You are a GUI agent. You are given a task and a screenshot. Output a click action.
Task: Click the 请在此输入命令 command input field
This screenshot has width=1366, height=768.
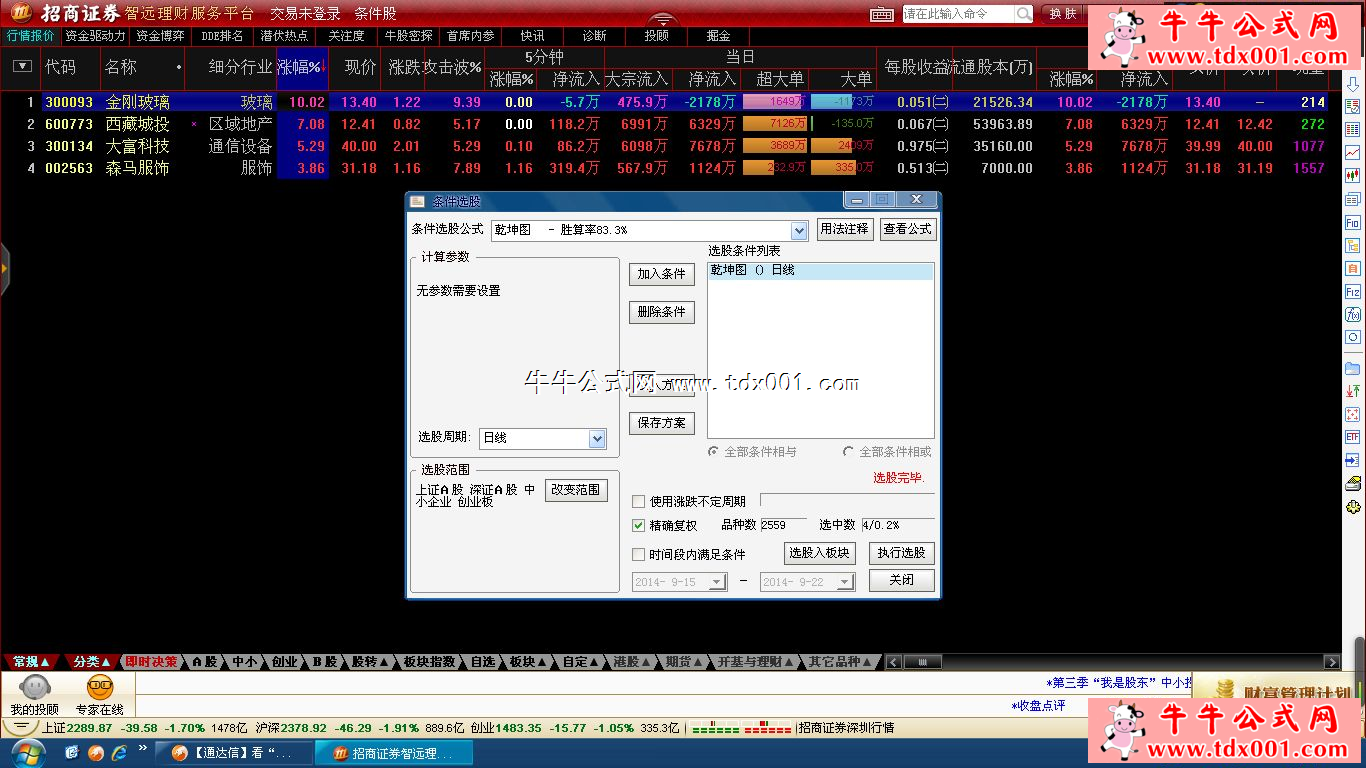click(x=956, y=14)
